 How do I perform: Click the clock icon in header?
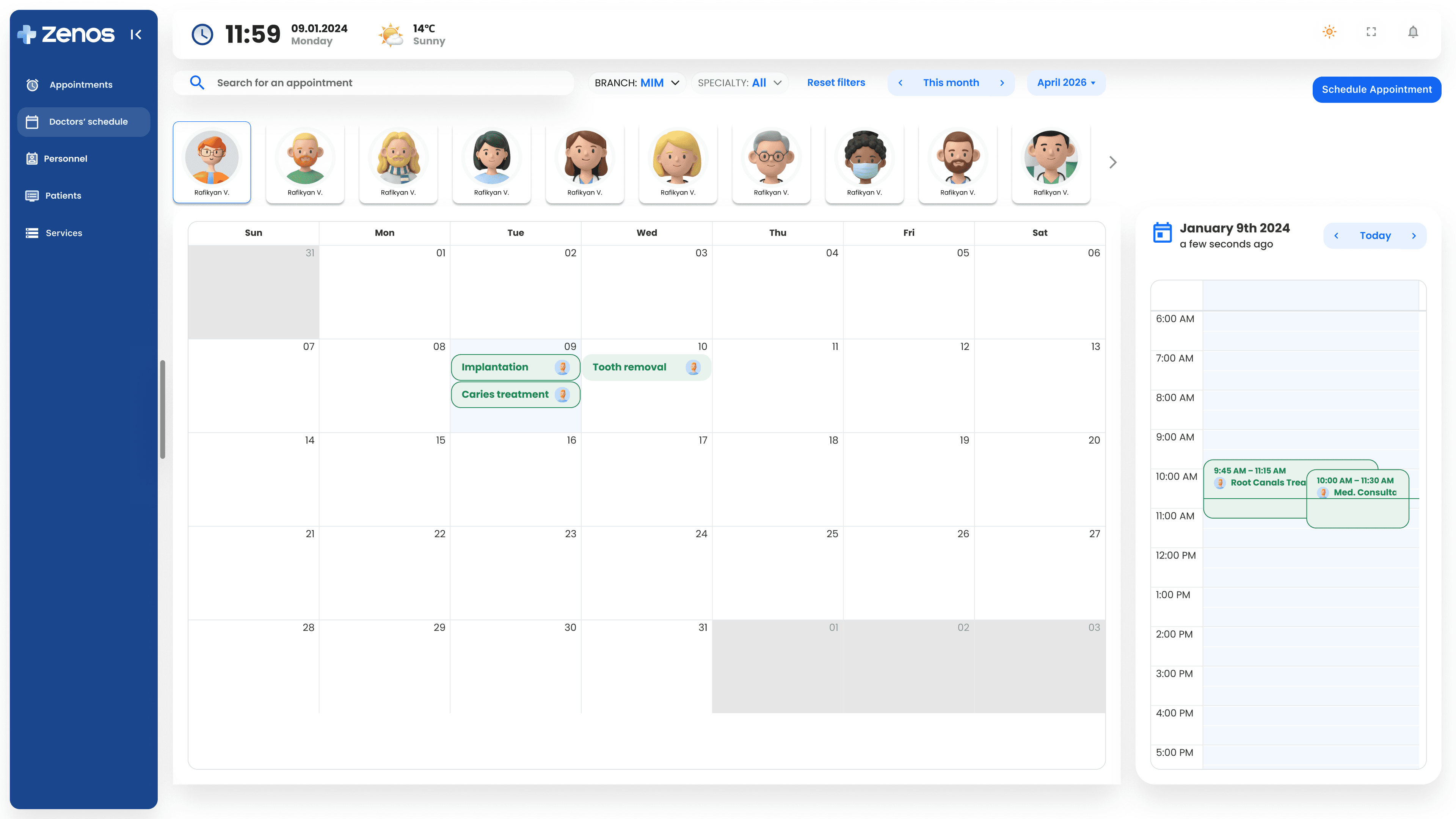202,35
